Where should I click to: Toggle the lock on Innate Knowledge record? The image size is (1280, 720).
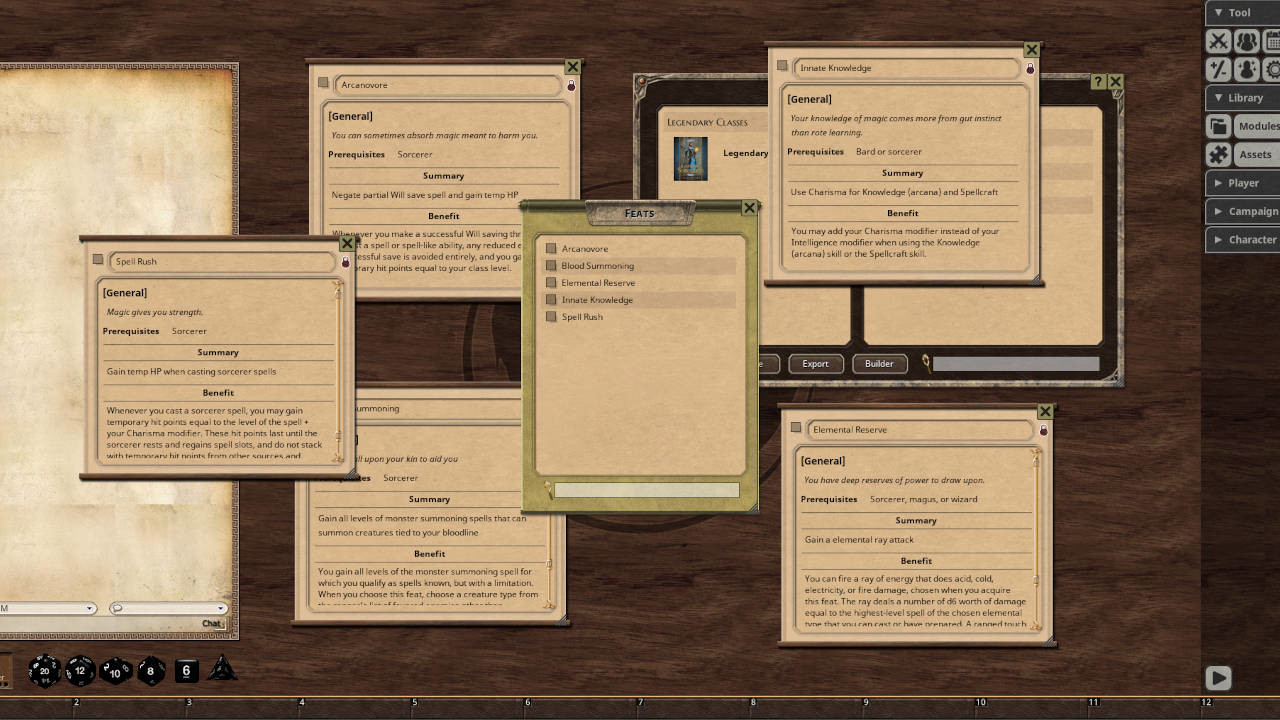(x=1030, y=69)
